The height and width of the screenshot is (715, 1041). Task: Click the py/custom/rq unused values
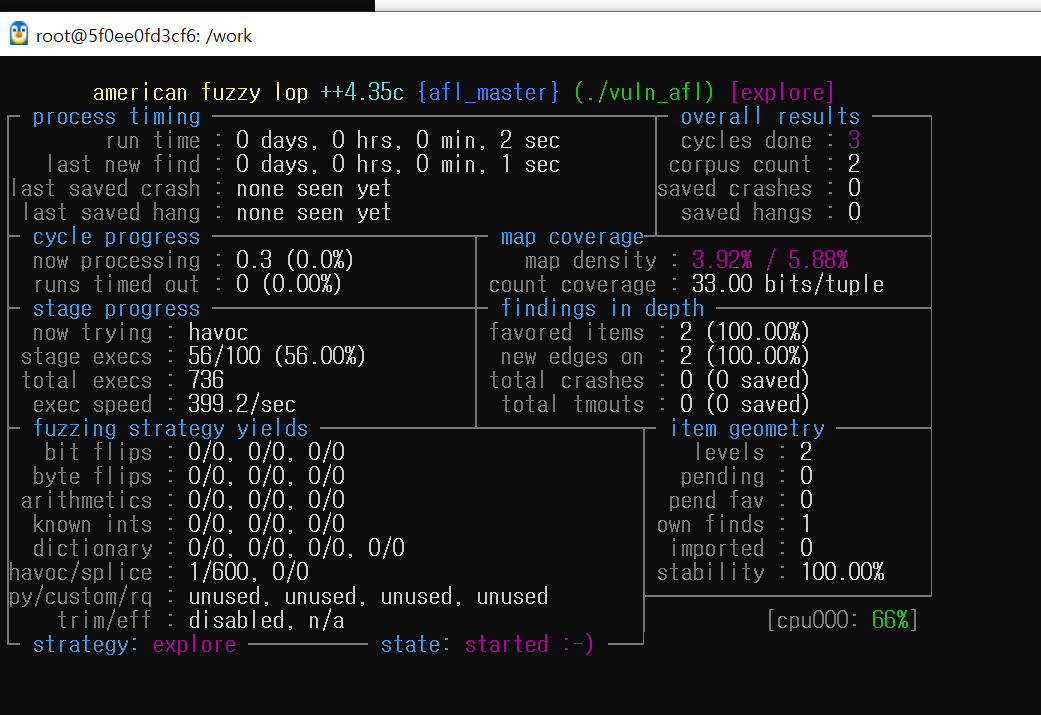tap(368, 596)
